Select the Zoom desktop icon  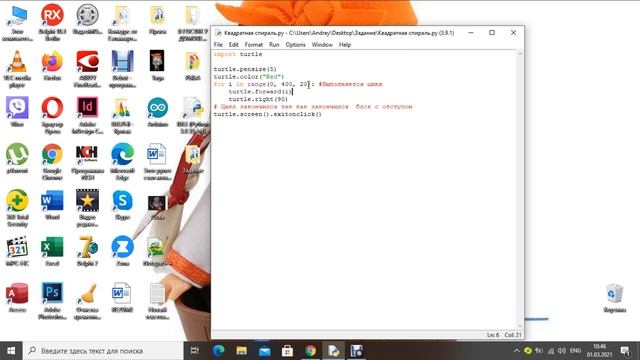tap(122, 251)
